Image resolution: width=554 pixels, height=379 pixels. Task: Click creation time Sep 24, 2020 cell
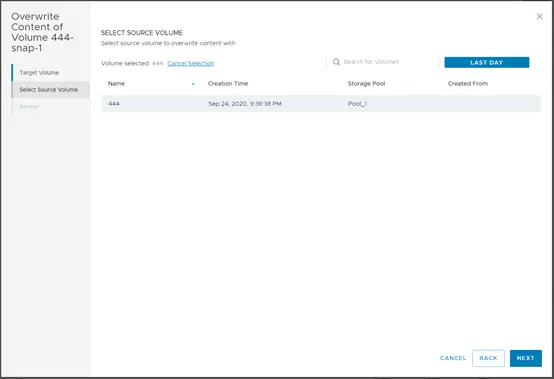pyautogui.click(x=245, y=103)
